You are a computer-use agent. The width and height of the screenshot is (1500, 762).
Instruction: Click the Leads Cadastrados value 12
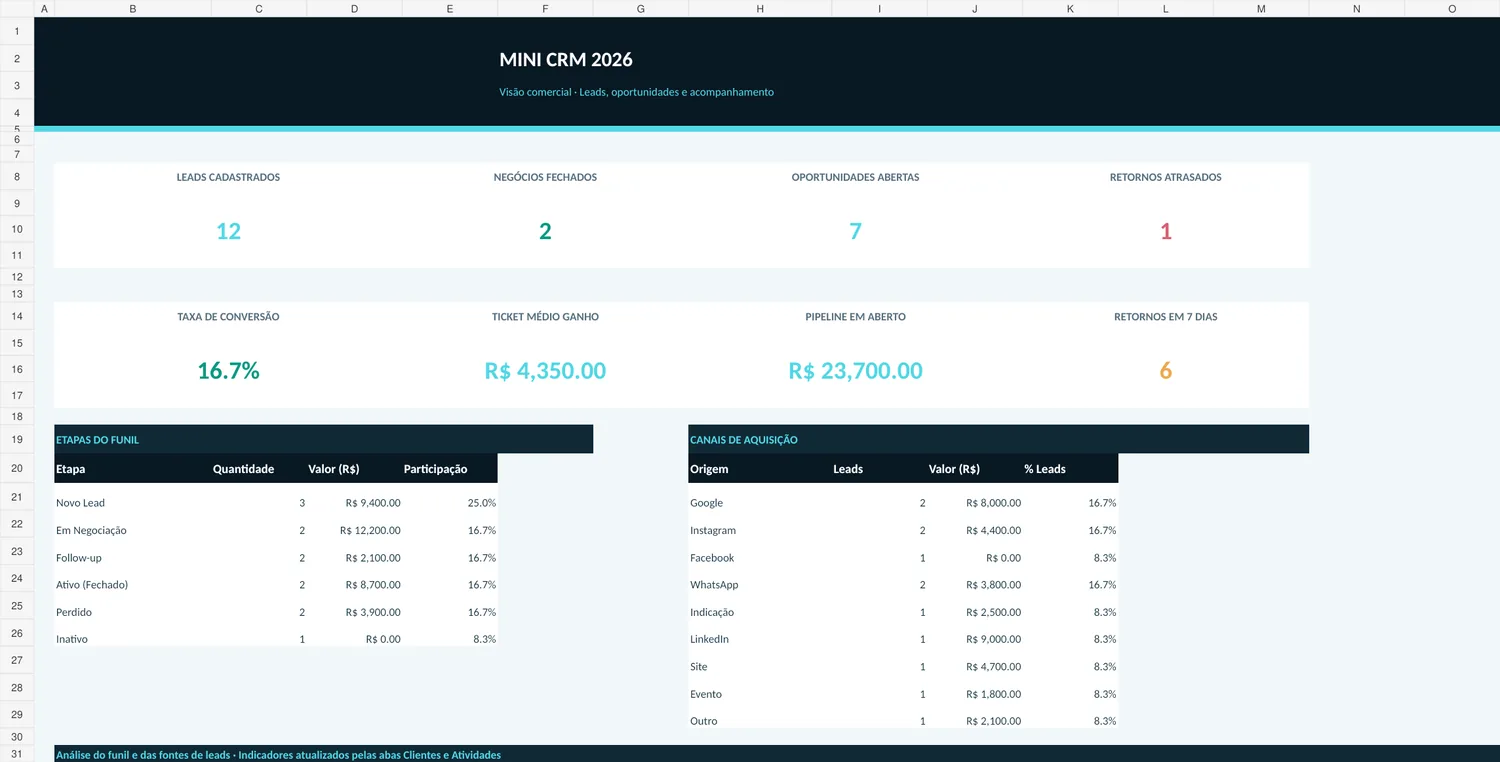pyautogui.click(x=228, y=231)
